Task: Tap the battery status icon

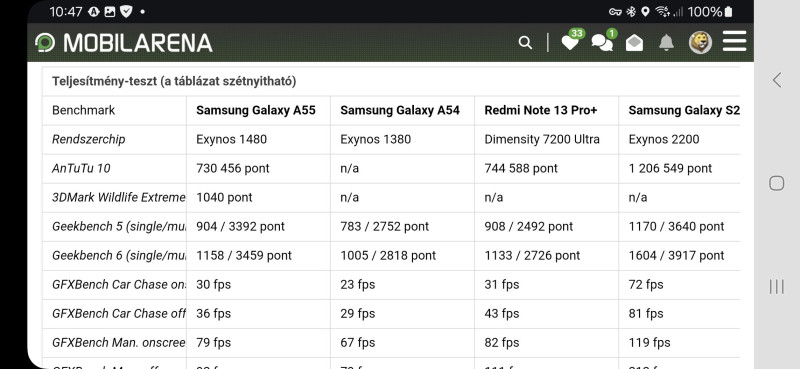Action: tap(728, 12)
